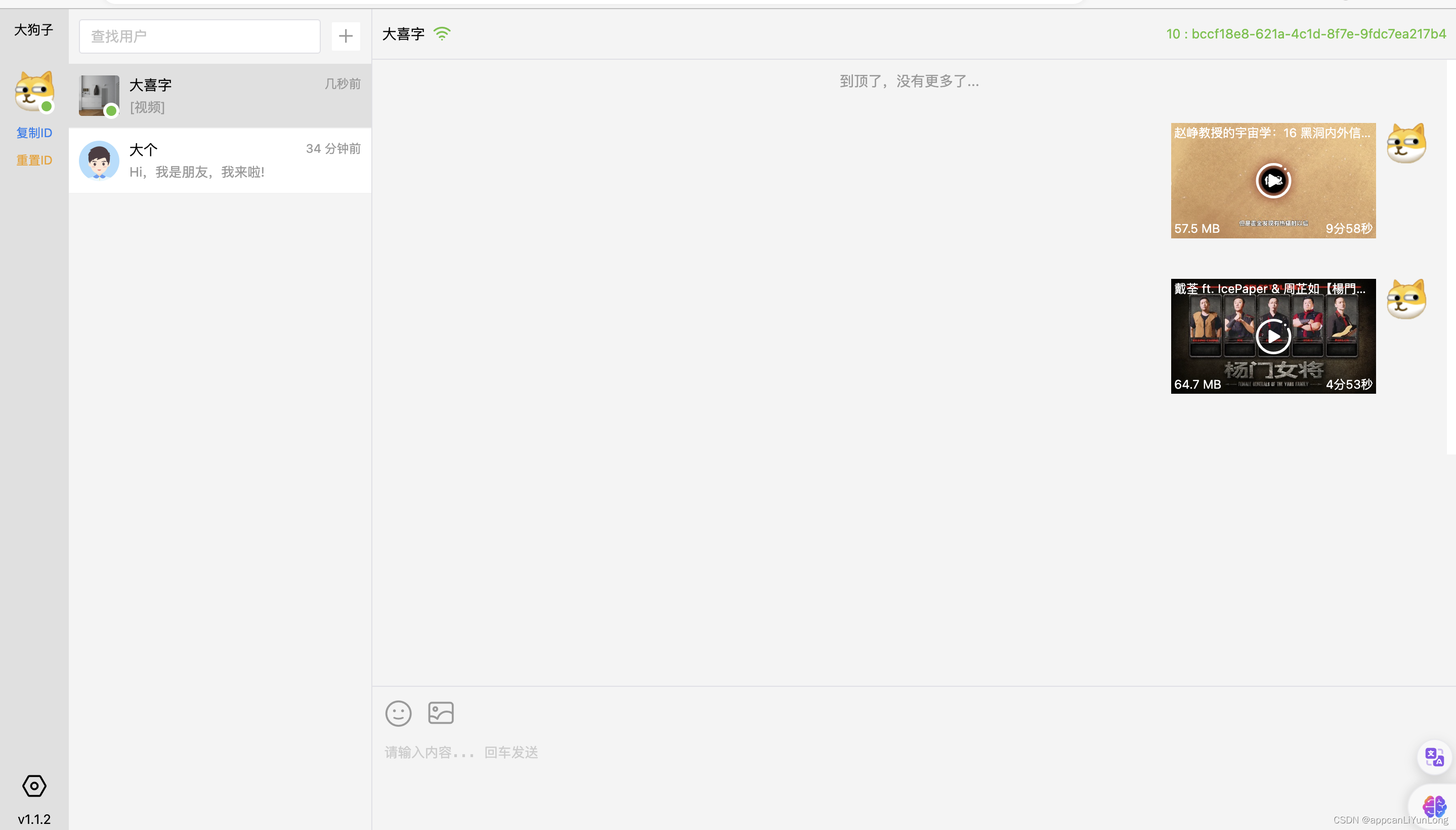The width and height of the screenshot is (1456, 830).
Task: Play the 赵峥教授的宇宙学 video
Action: pos(1273,181)
